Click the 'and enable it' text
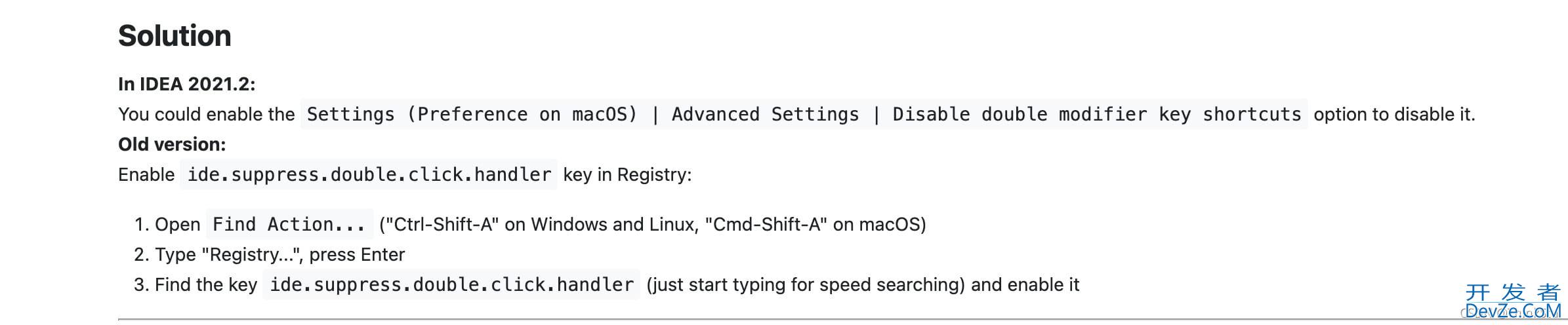 tap(1025, 284)
